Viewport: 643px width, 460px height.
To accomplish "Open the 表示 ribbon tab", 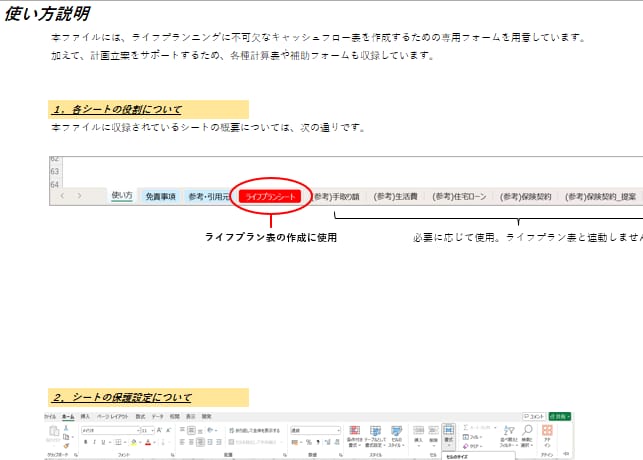I will click(x=191, y=417).
